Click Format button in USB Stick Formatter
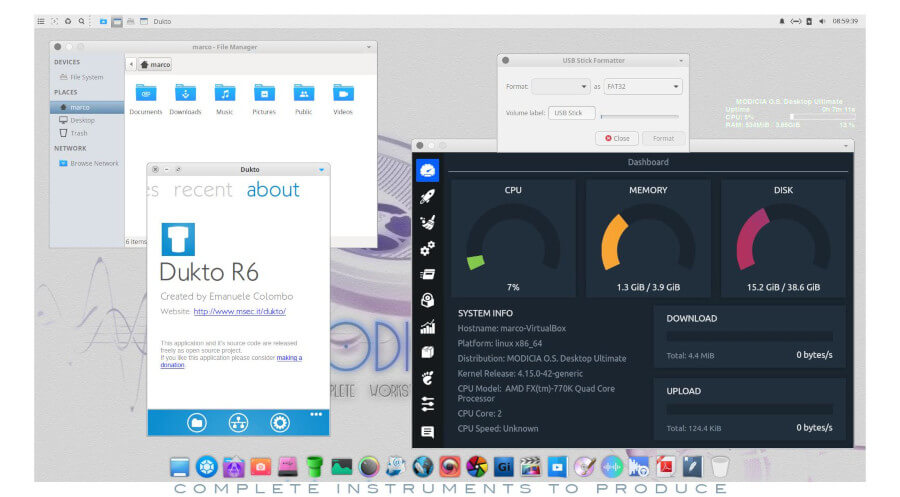 pos(663,138)
